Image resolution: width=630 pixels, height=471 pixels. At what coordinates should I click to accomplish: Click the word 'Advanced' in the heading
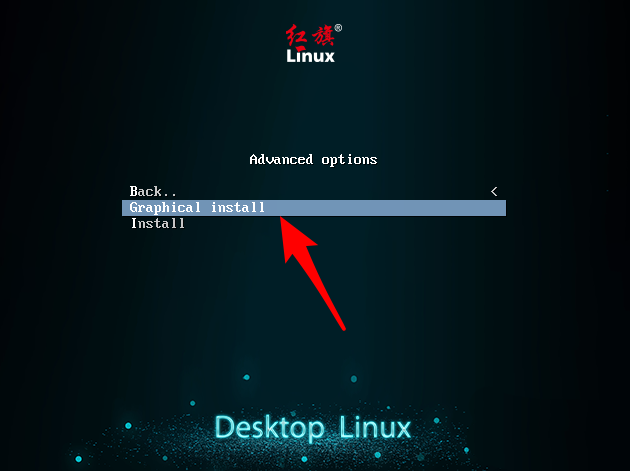[x=281, y=160]
